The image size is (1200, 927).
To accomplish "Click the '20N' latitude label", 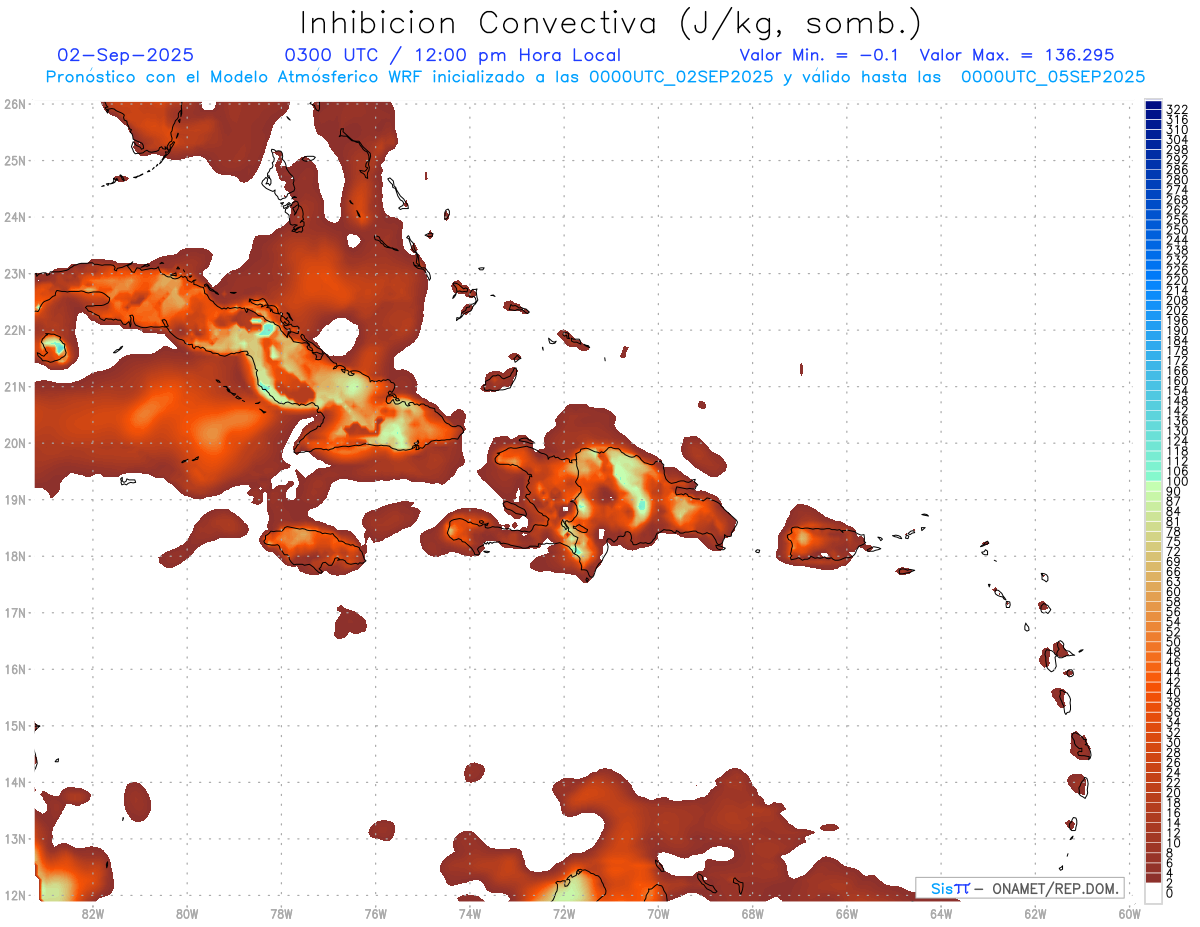I will click(x=14, y=443).
